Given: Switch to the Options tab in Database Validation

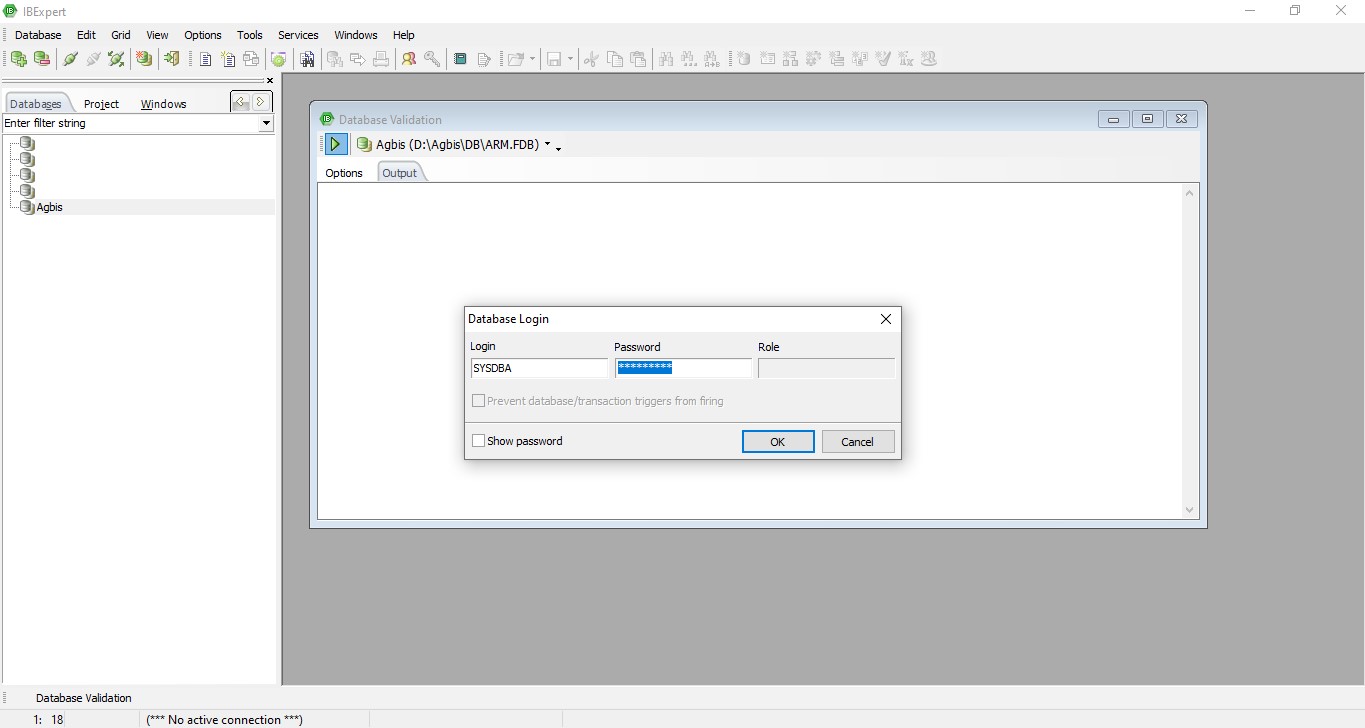Looking at the screenshot, I should pyautogui.click(x=344, y=173).
